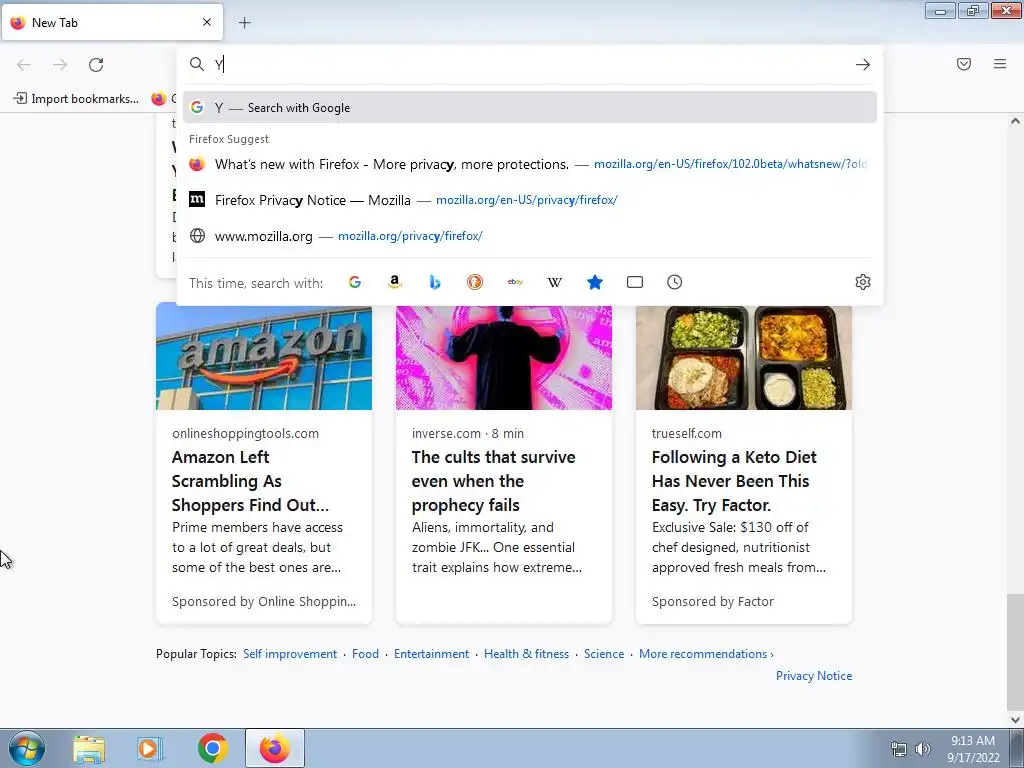1024x768 pixels.
Task: Open 'What's new with Firefox' suggestion
Action: click(530, 164)
